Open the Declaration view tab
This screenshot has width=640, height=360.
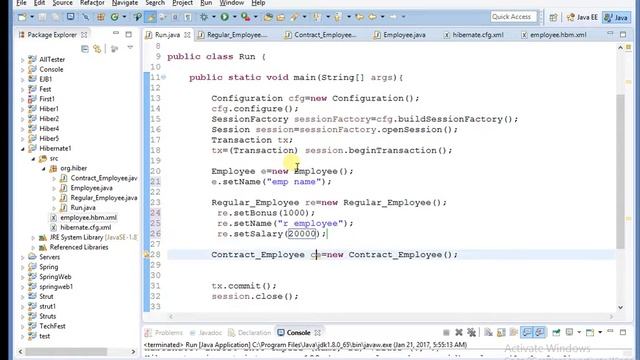click(x=249, y=333)
